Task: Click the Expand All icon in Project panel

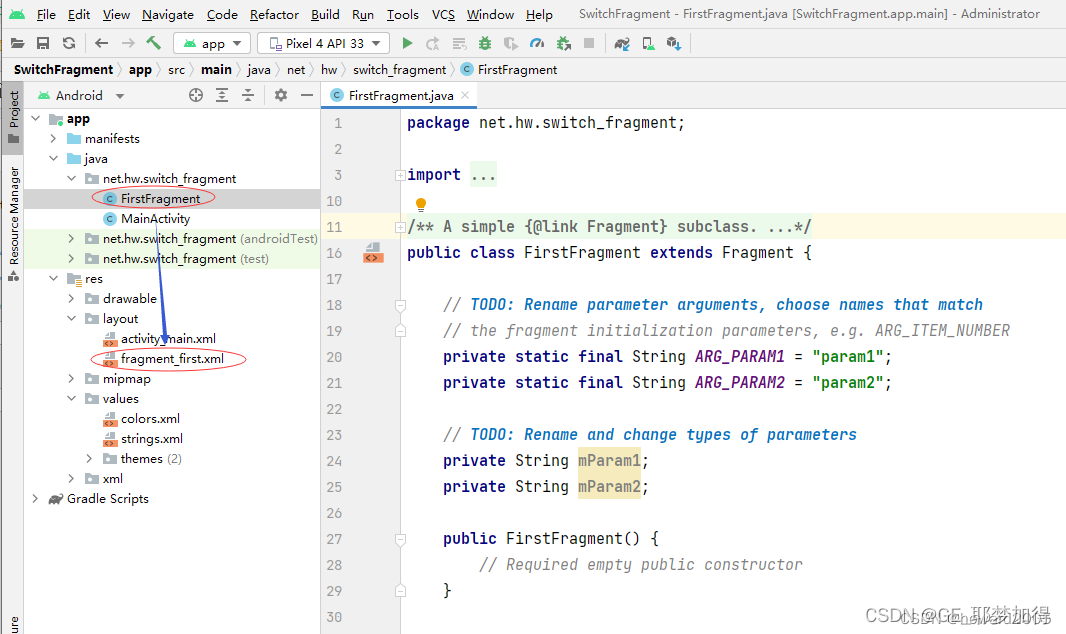Action: click(x=222, y=95)
